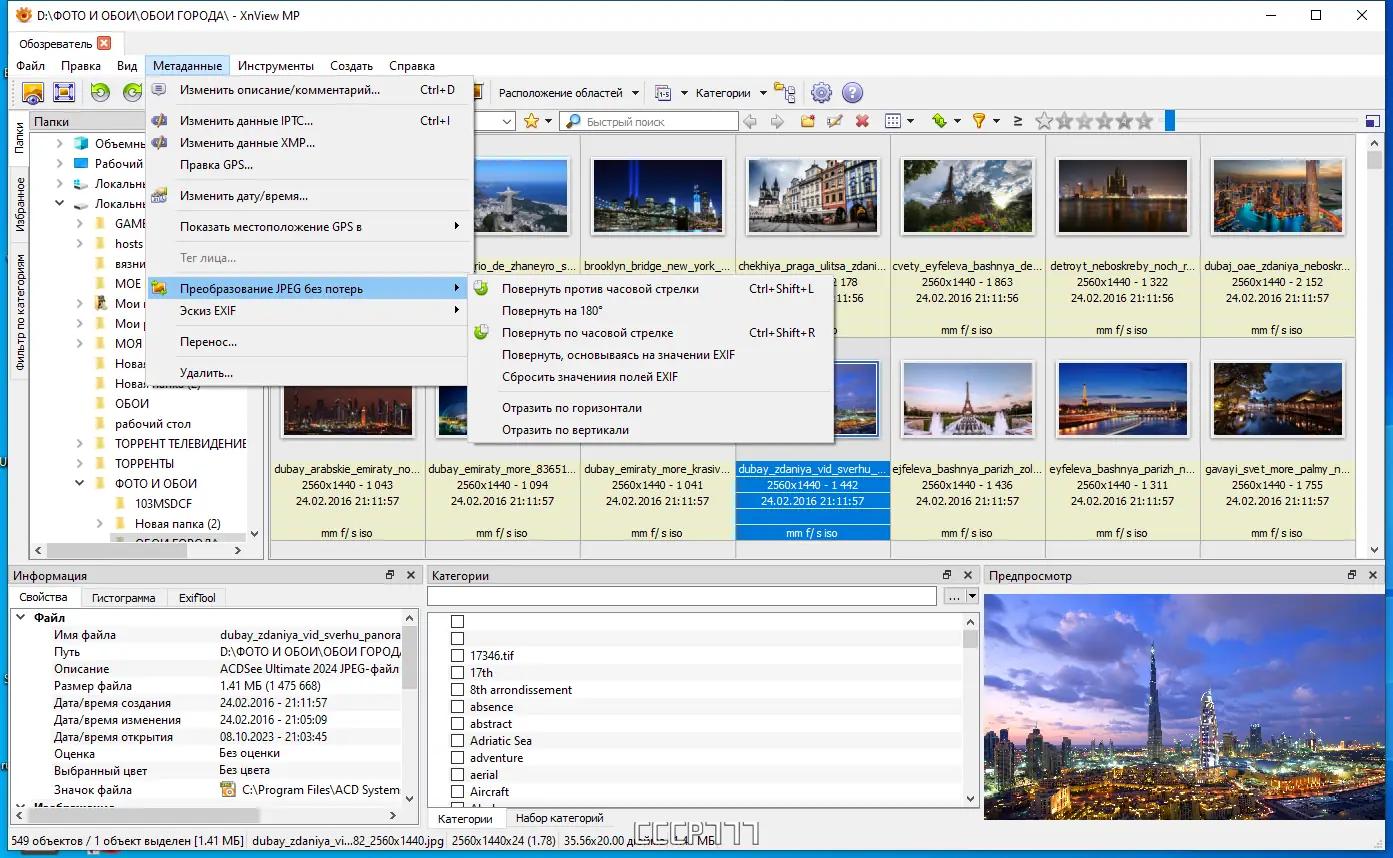The width and height of the screenshot is (1393, 858).
Task: Create a new folder with the folder icon
Action: [x=808, y=121]
